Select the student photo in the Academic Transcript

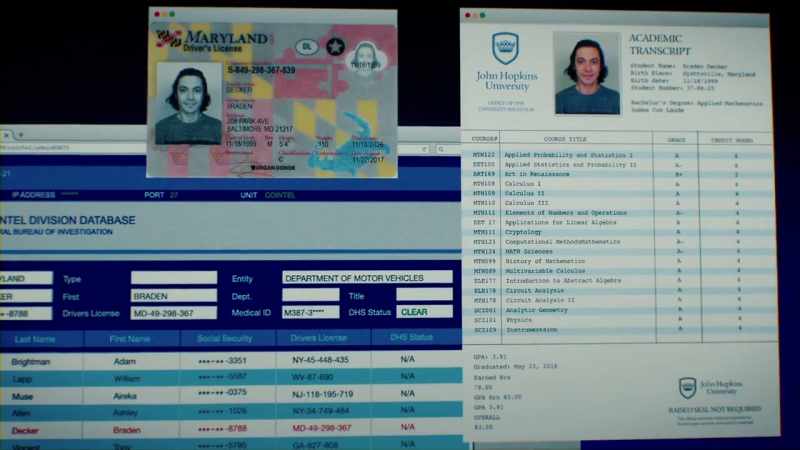coord(587,73)
